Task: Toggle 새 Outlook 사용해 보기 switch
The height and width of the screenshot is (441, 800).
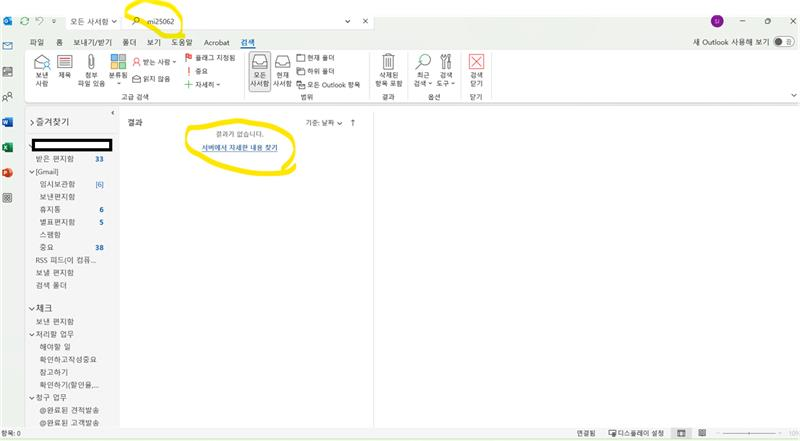Action: (783, 42)
